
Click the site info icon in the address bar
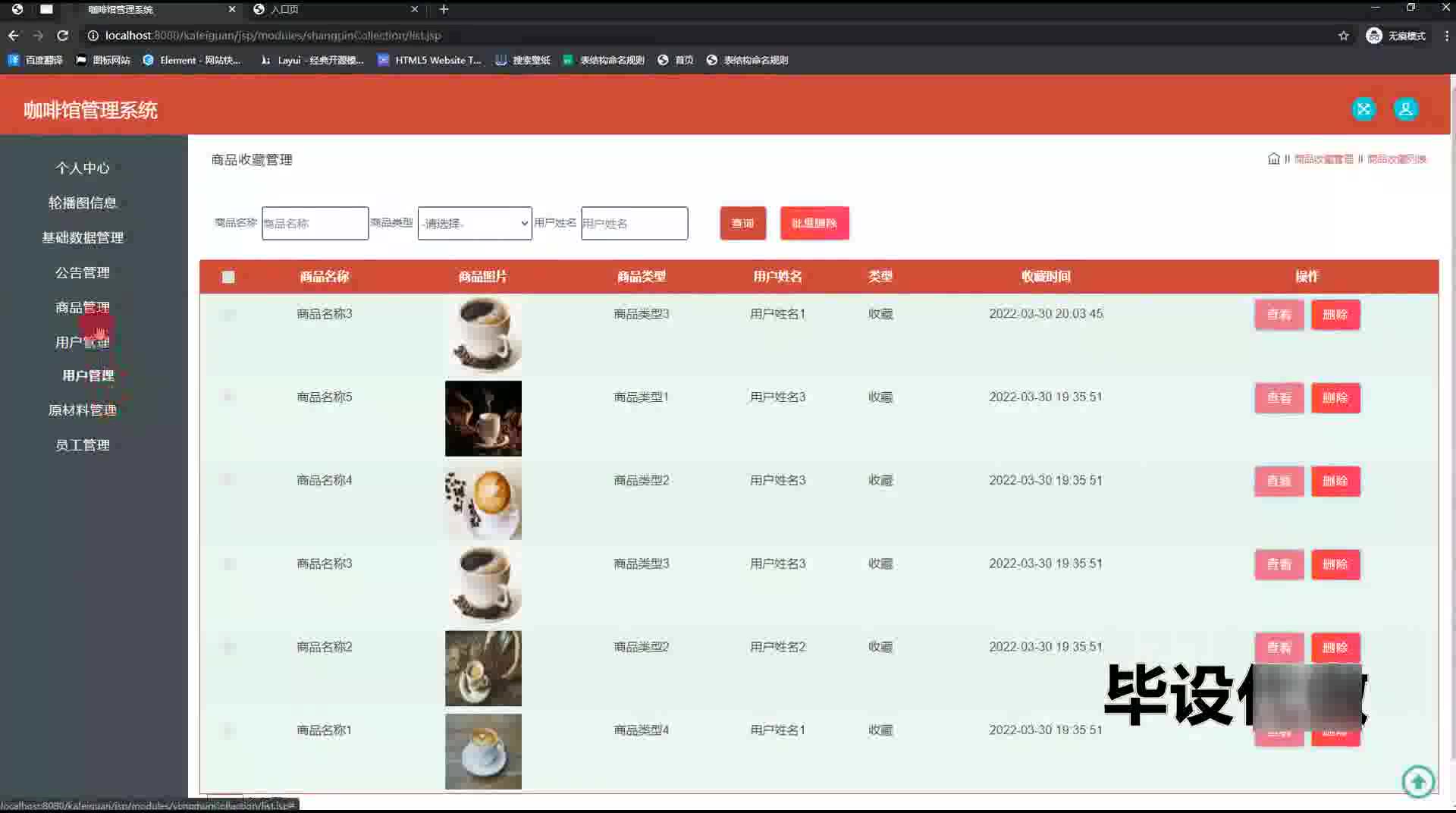point(93,36)
